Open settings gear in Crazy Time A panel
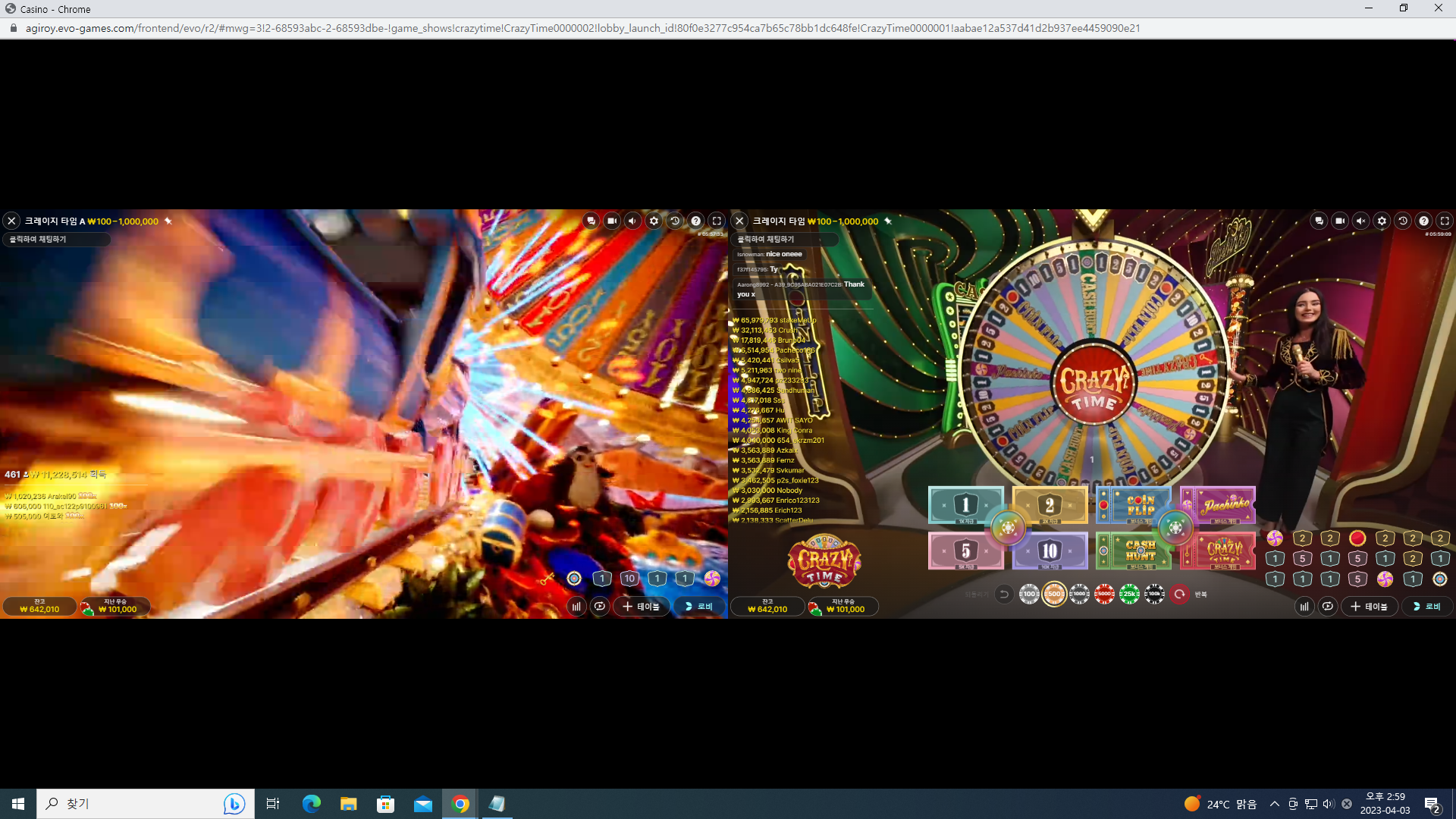This screenshot has width=1456, height=819. [654, 221]
